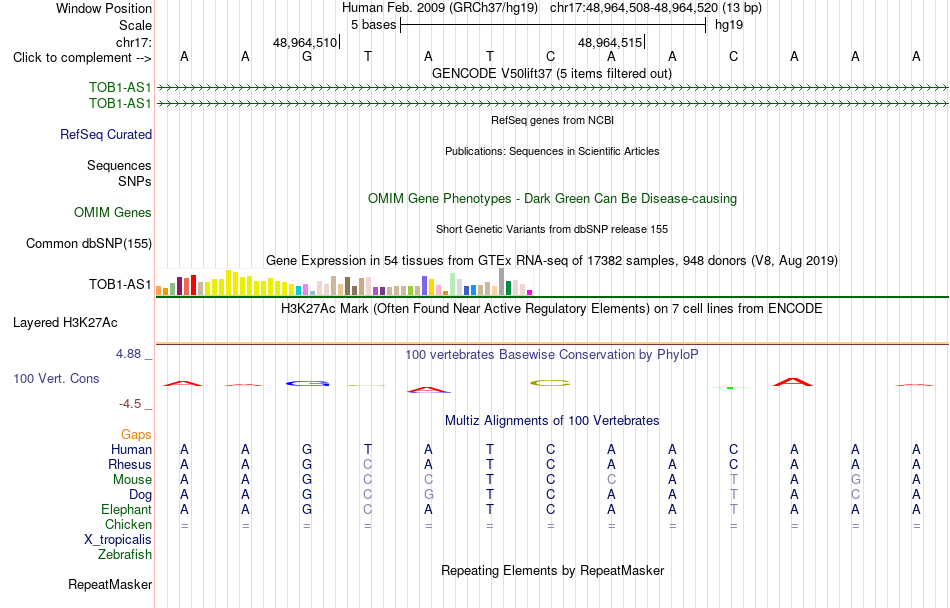Screen dimensions: 950x608
Task: Open the OMIM Gene Phenotypes track title
Action: point(552,199)
